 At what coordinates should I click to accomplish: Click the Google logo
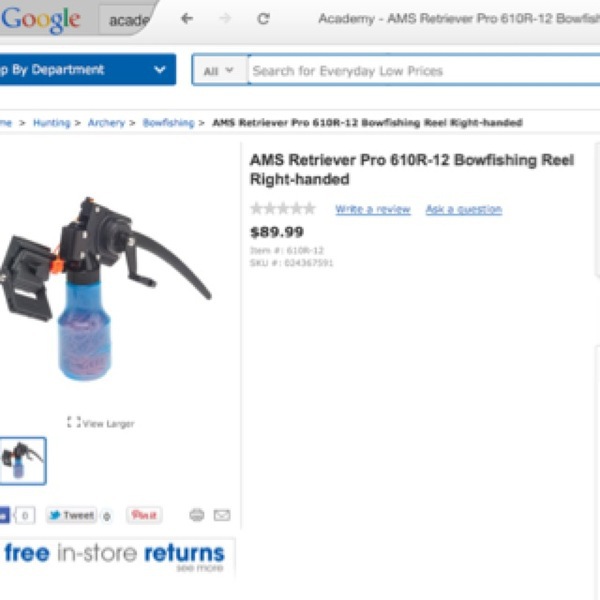[40, 20]
